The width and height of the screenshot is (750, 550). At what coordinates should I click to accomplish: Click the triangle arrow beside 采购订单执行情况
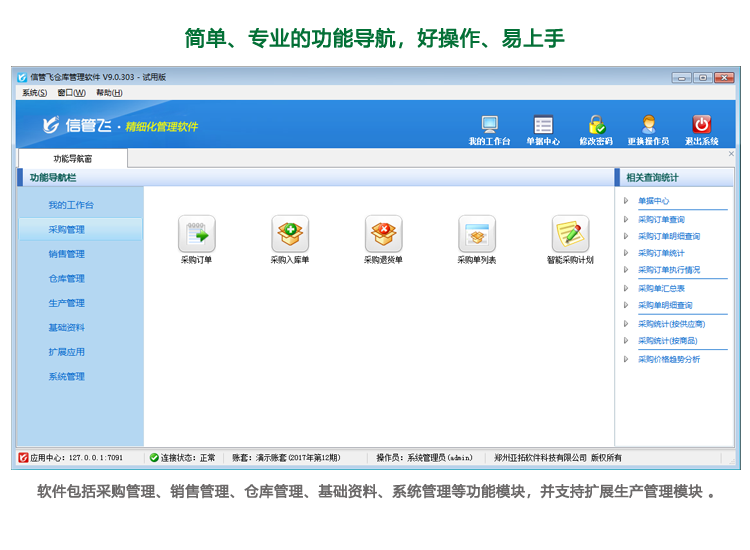pyautogui.click(x=626, y=270)
